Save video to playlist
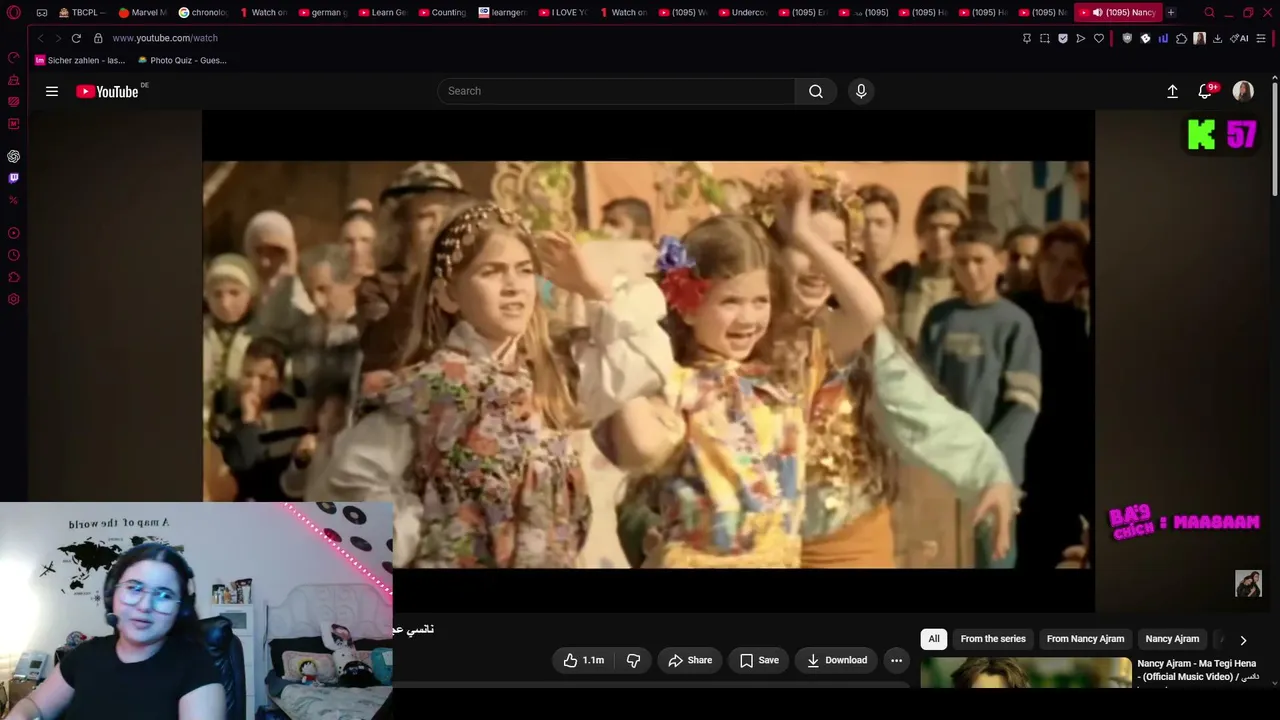 [x=759, y=660]
